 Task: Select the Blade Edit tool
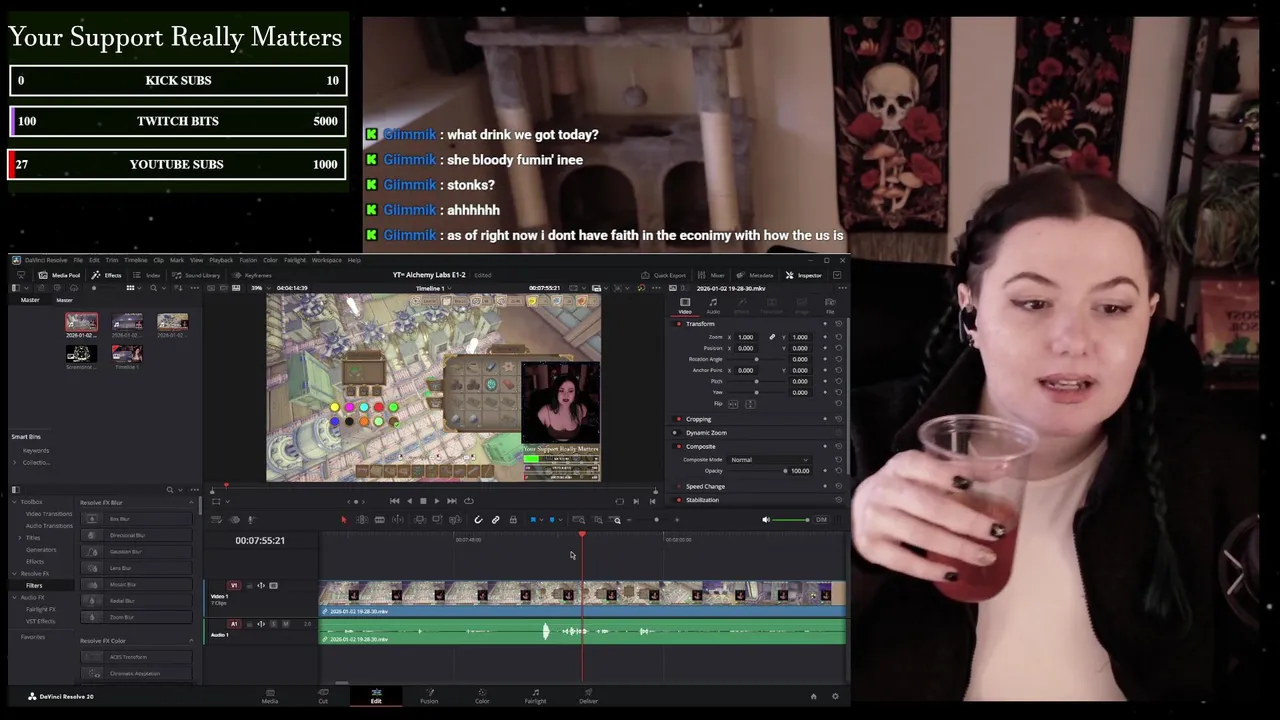coord(380,520)
